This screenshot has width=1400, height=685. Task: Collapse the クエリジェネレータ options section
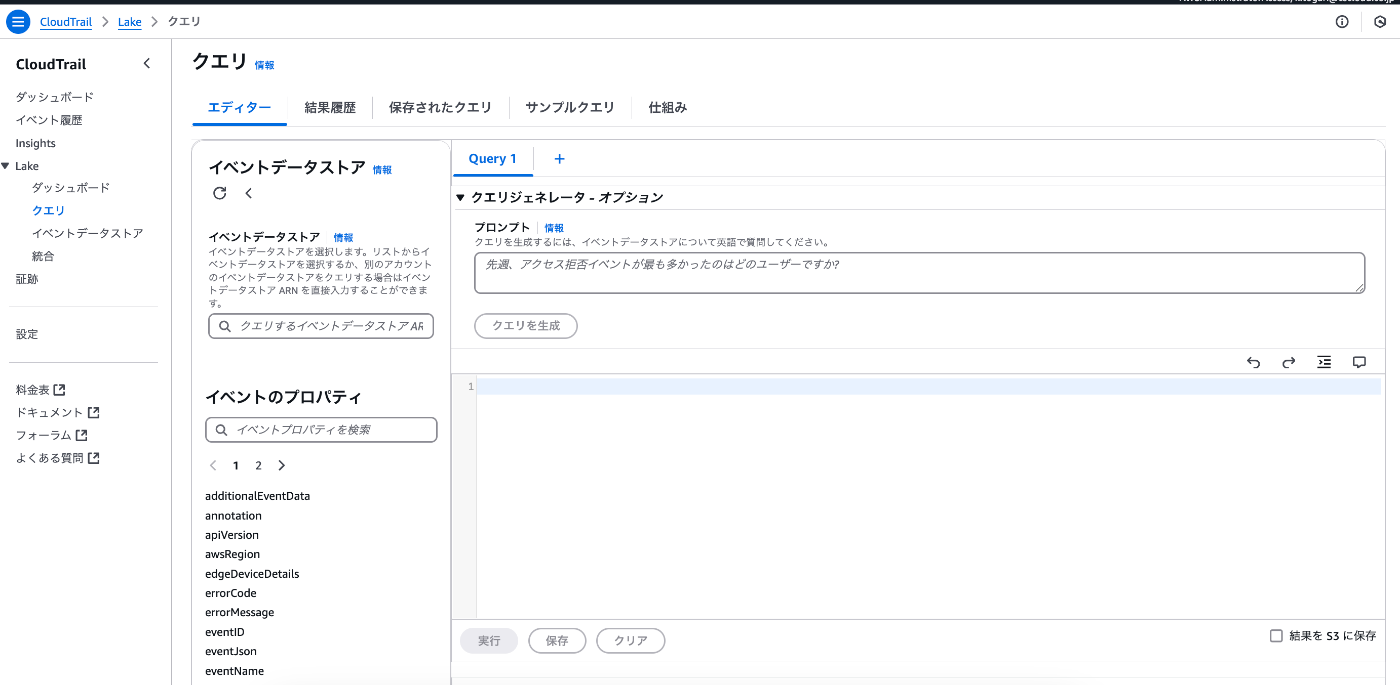(460, 197)
